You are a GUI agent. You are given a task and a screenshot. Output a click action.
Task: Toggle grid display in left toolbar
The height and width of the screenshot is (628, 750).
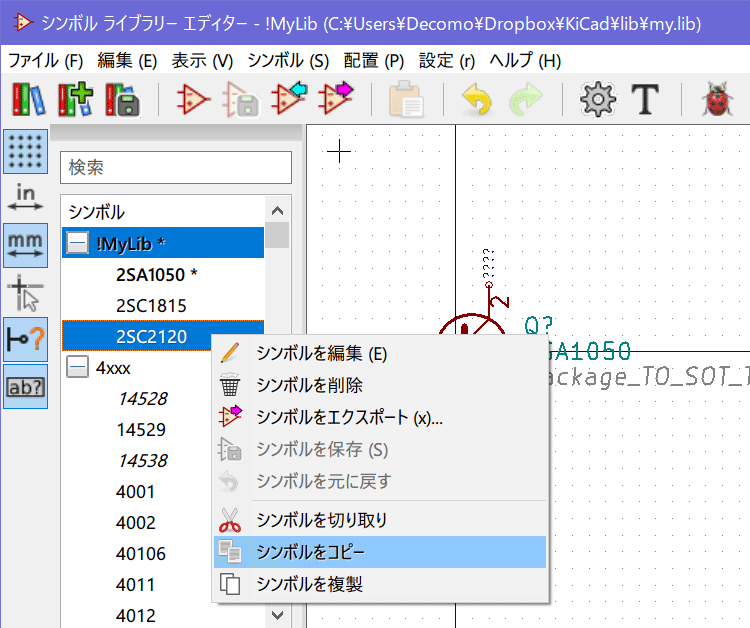(x=26, y=151)
